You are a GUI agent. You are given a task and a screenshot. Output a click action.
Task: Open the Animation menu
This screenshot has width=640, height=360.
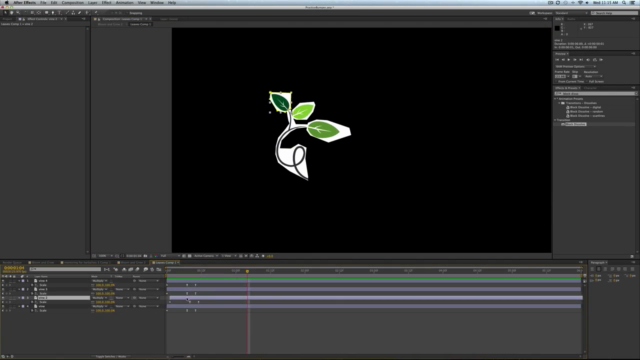tap(124, 2)
